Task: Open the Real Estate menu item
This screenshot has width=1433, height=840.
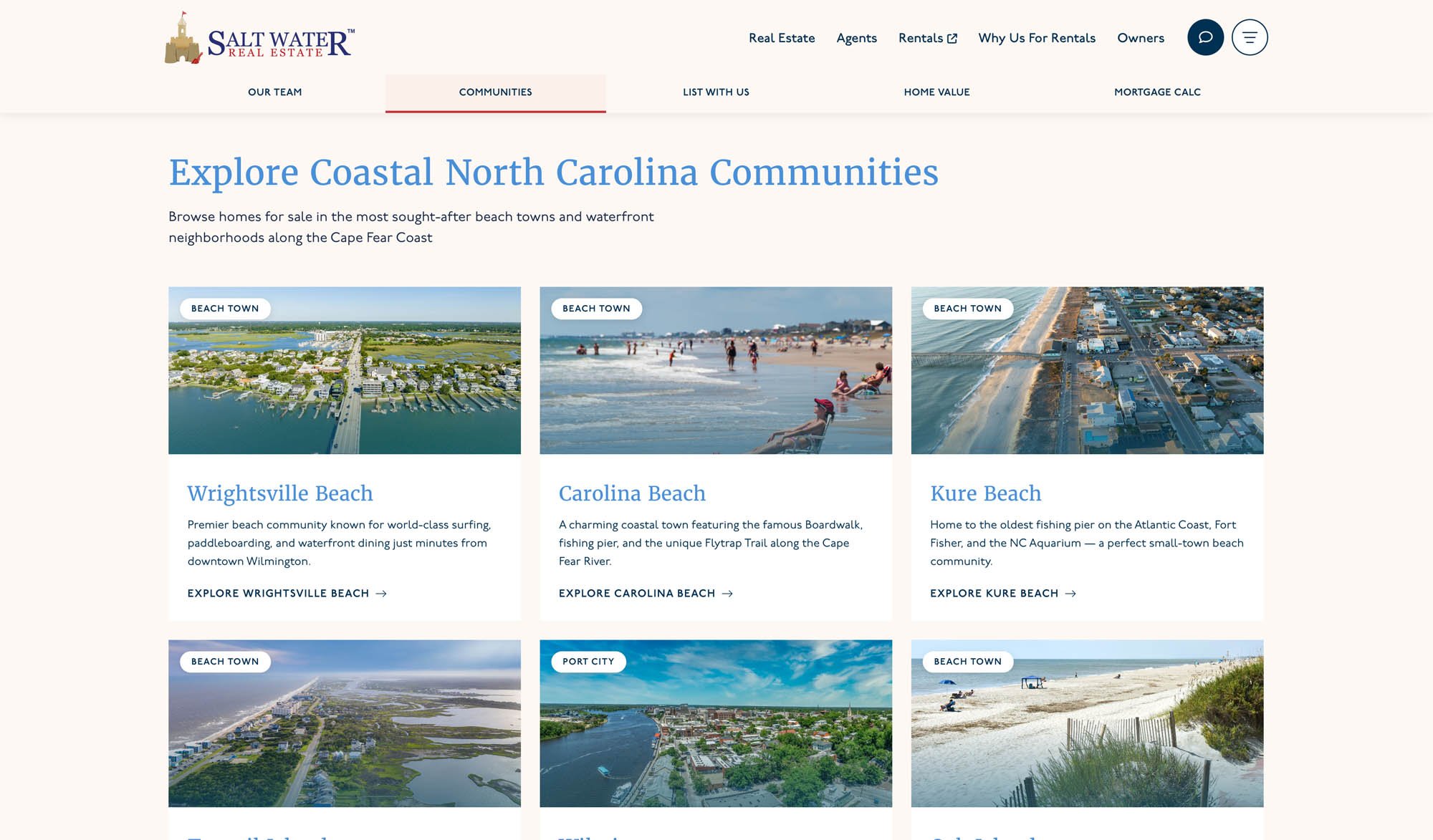Action: [x=782, y=38]
